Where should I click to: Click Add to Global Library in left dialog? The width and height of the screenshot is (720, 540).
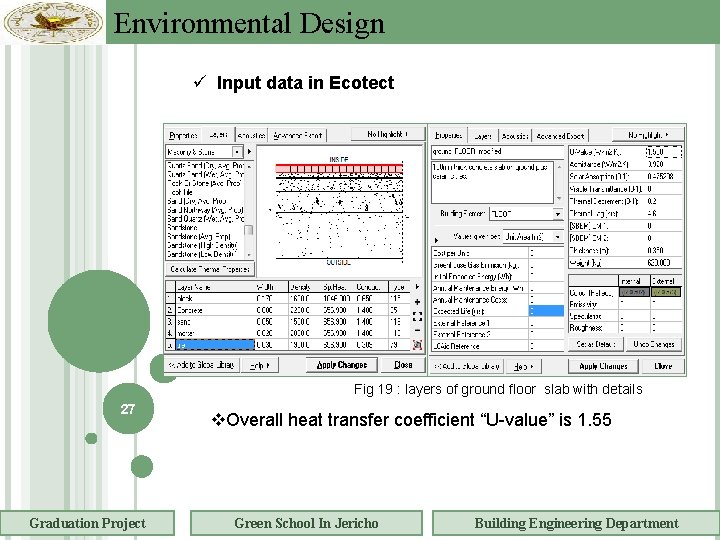(202, 365)
